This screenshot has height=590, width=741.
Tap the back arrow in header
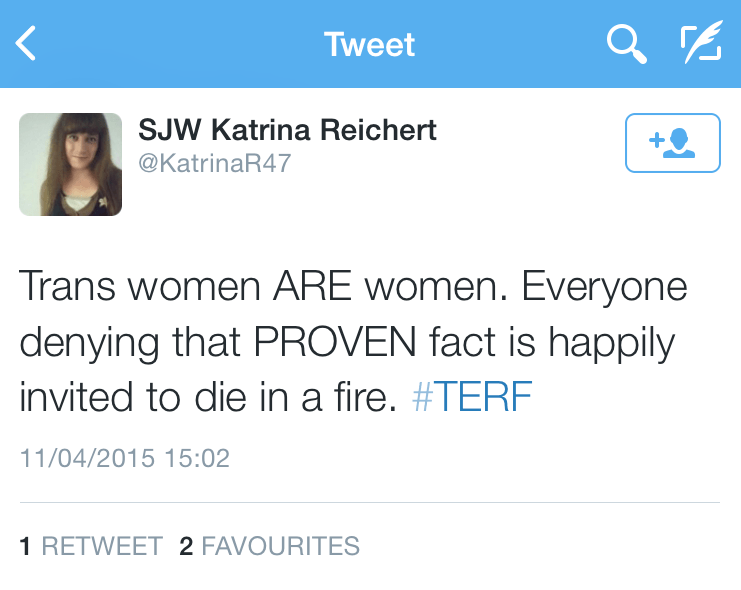point(27,44)
